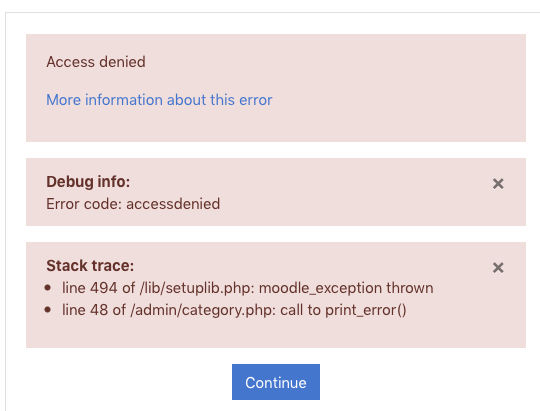Click the blue Continue button

click(x=276, y=382)
